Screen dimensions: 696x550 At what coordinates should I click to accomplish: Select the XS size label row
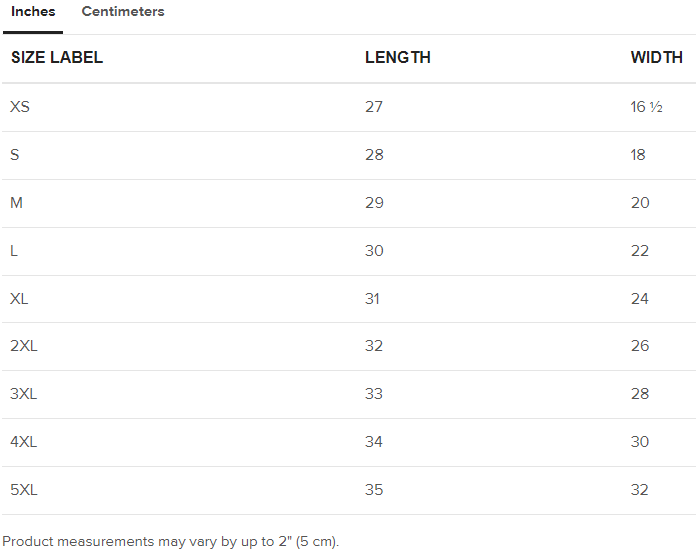(20, 107)
